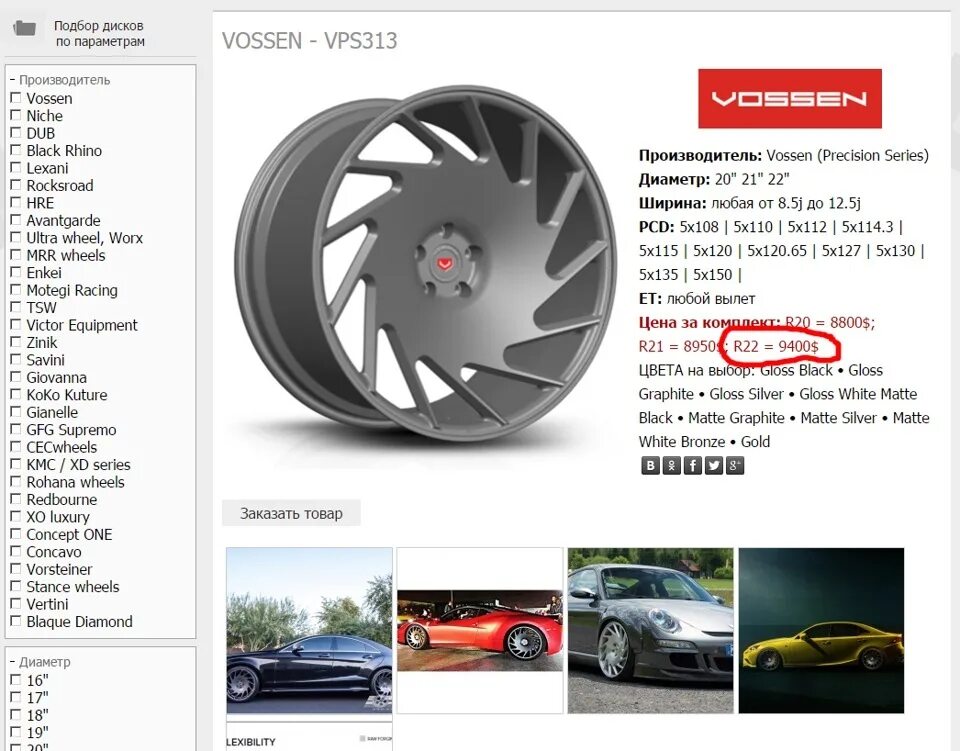The width and height of the screenshot is (960, 751).
Task: Click the large grey wheel product image
Action: click(x=426, y=269)
